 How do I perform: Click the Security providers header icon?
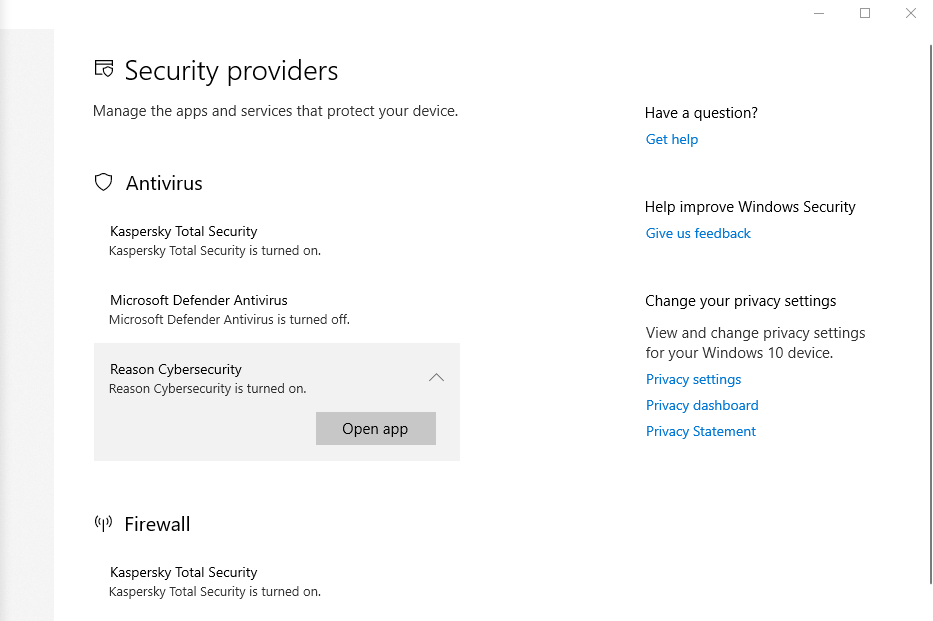pyautogui.click(x=104, y=70)
